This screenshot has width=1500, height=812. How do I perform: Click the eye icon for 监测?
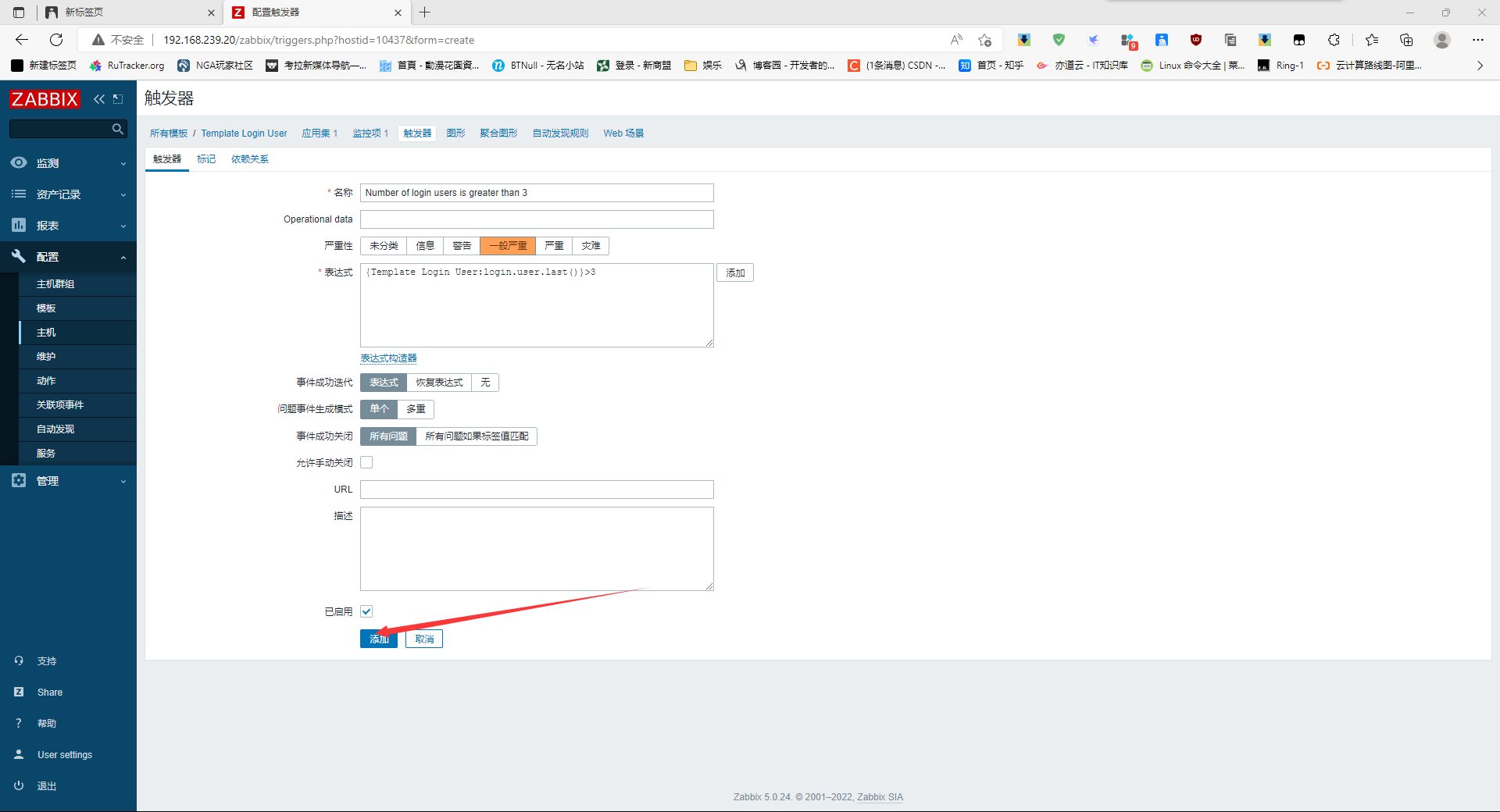click(19, 162)
